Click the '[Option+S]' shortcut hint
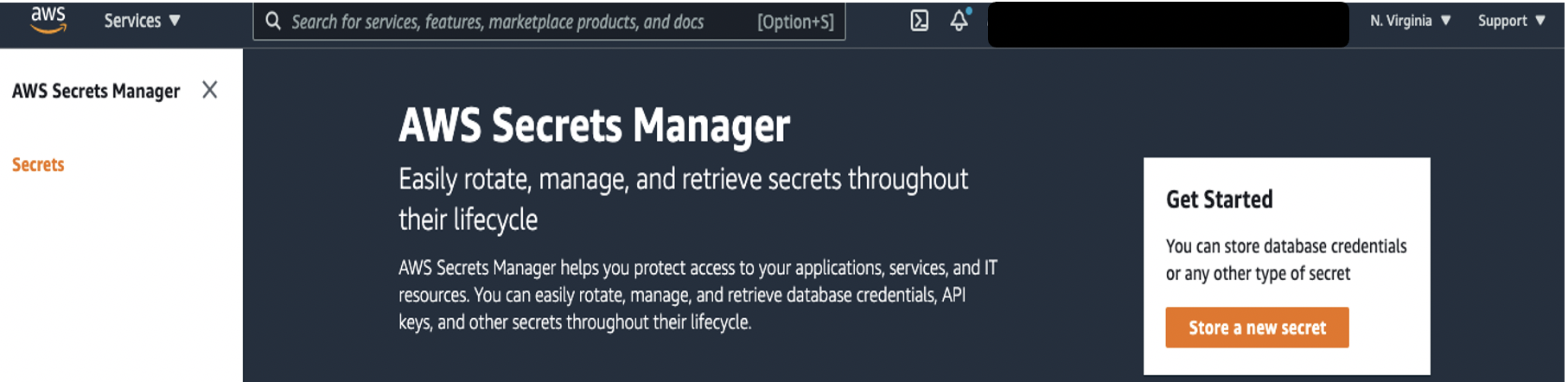The width and height of the screenshot is (1568, 382). [x=795, y=22]
